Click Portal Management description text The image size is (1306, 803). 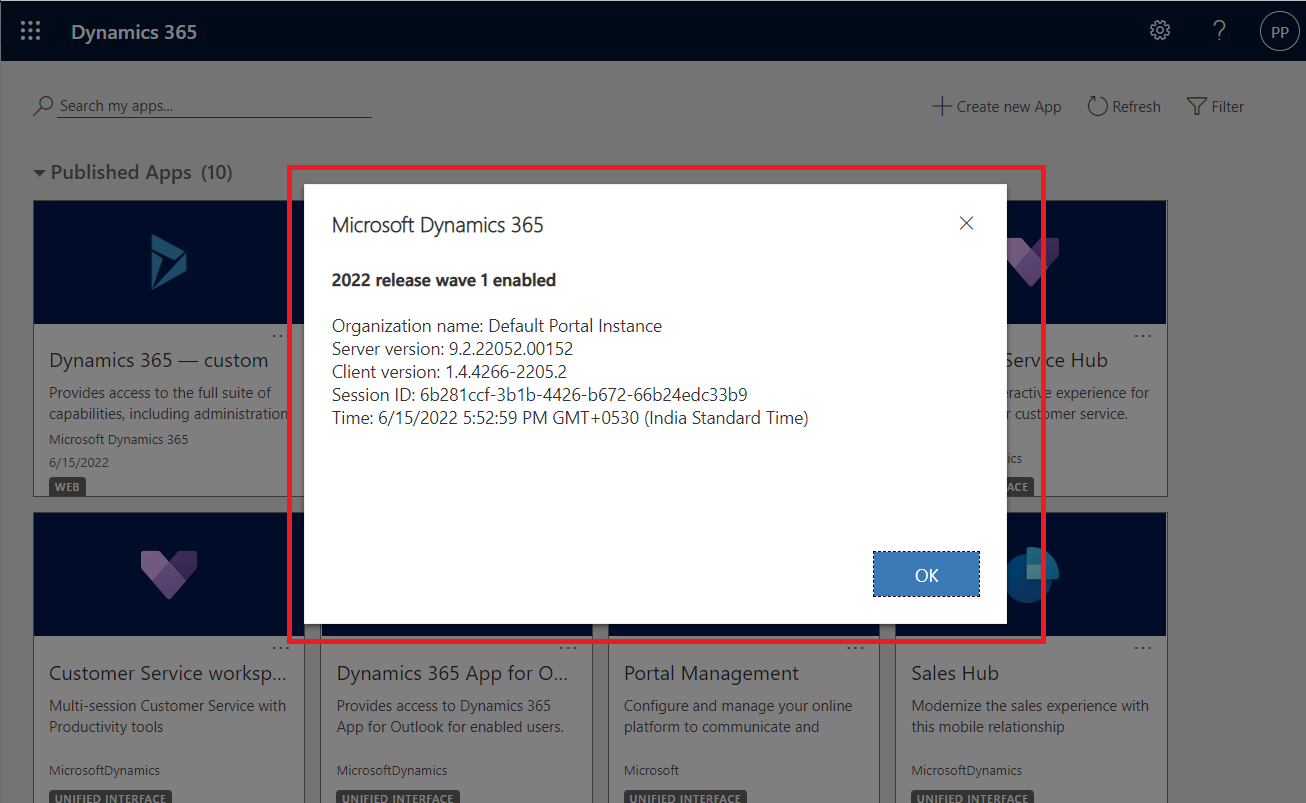738,716
